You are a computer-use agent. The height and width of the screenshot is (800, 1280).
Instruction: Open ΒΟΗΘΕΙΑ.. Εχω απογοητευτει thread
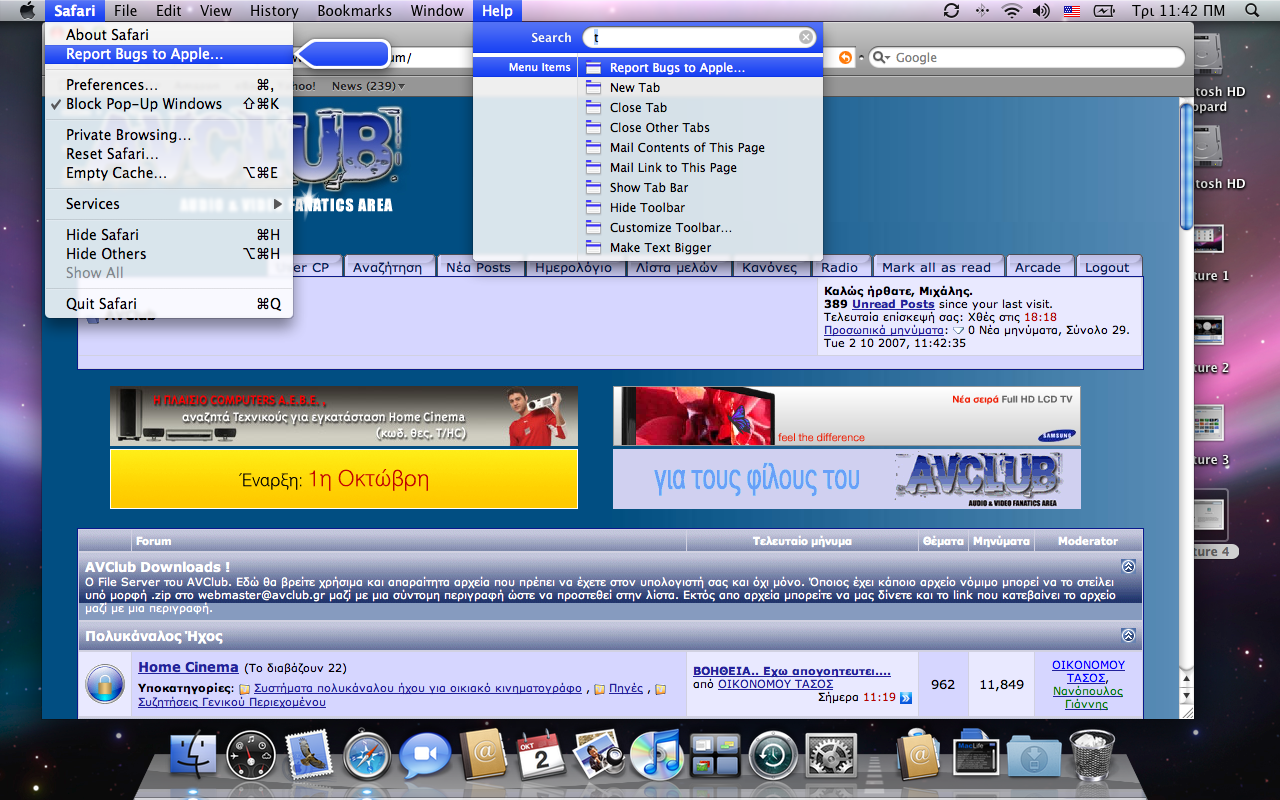point(791,671)
